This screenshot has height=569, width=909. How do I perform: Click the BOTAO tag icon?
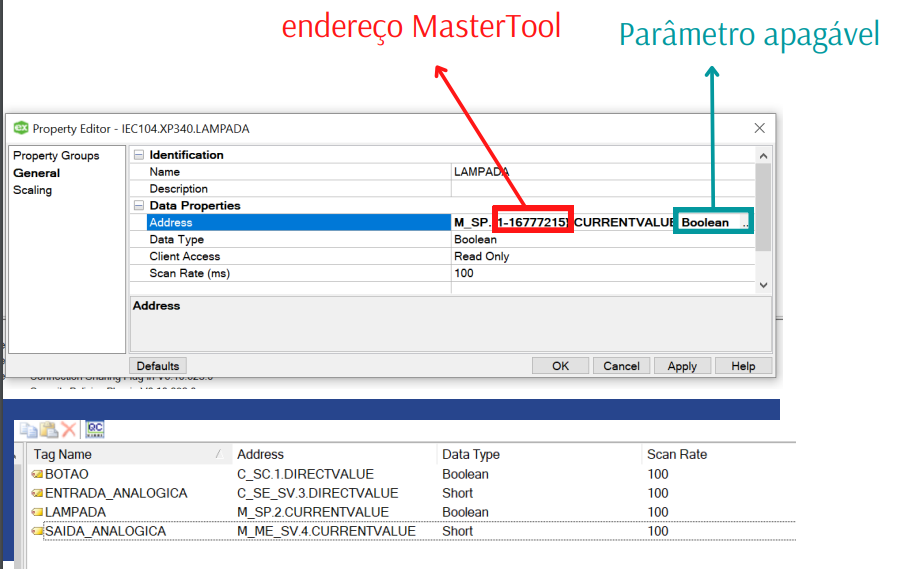(37, 474)
